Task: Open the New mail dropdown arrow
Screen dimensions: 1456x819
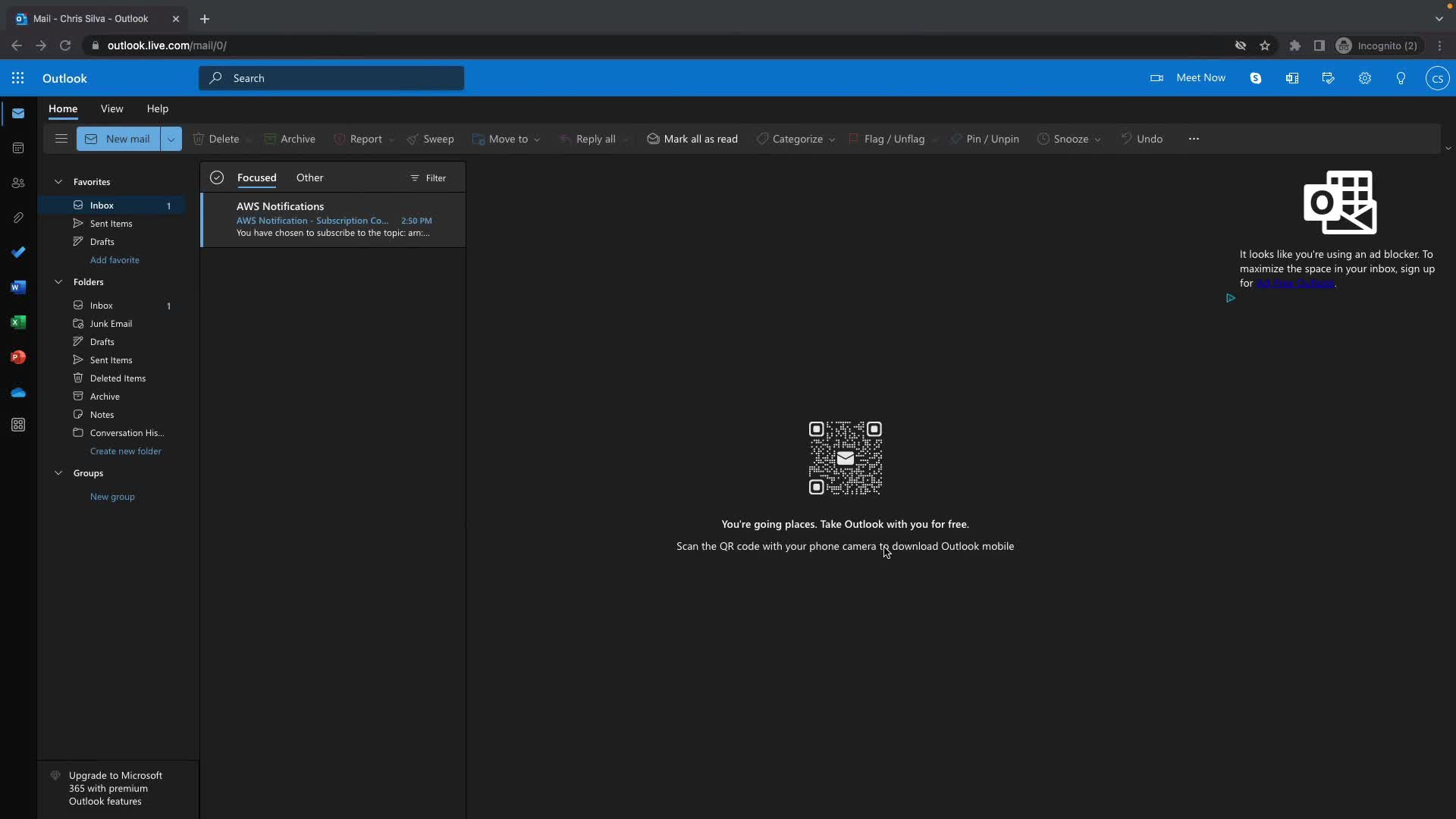Action: [x=171, y=140]
